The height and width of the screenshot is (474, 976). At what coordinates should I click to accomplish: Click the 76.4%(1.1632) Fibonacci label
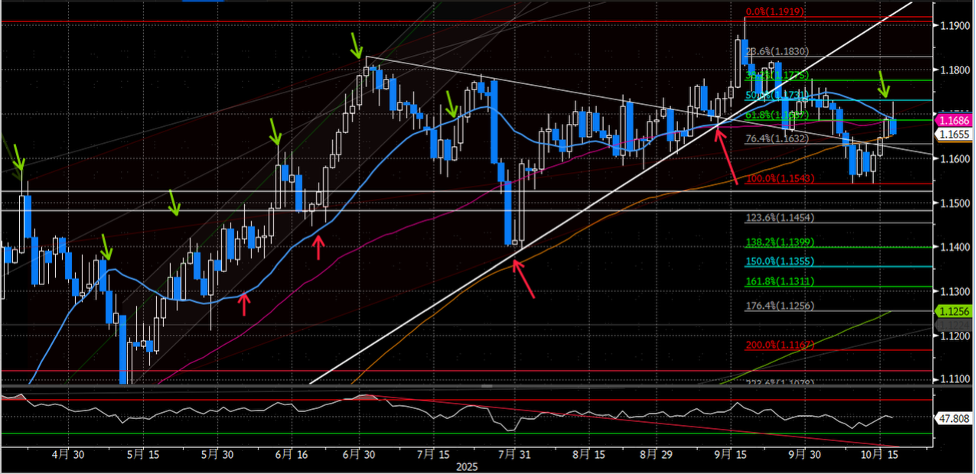(x=777, y=139)
